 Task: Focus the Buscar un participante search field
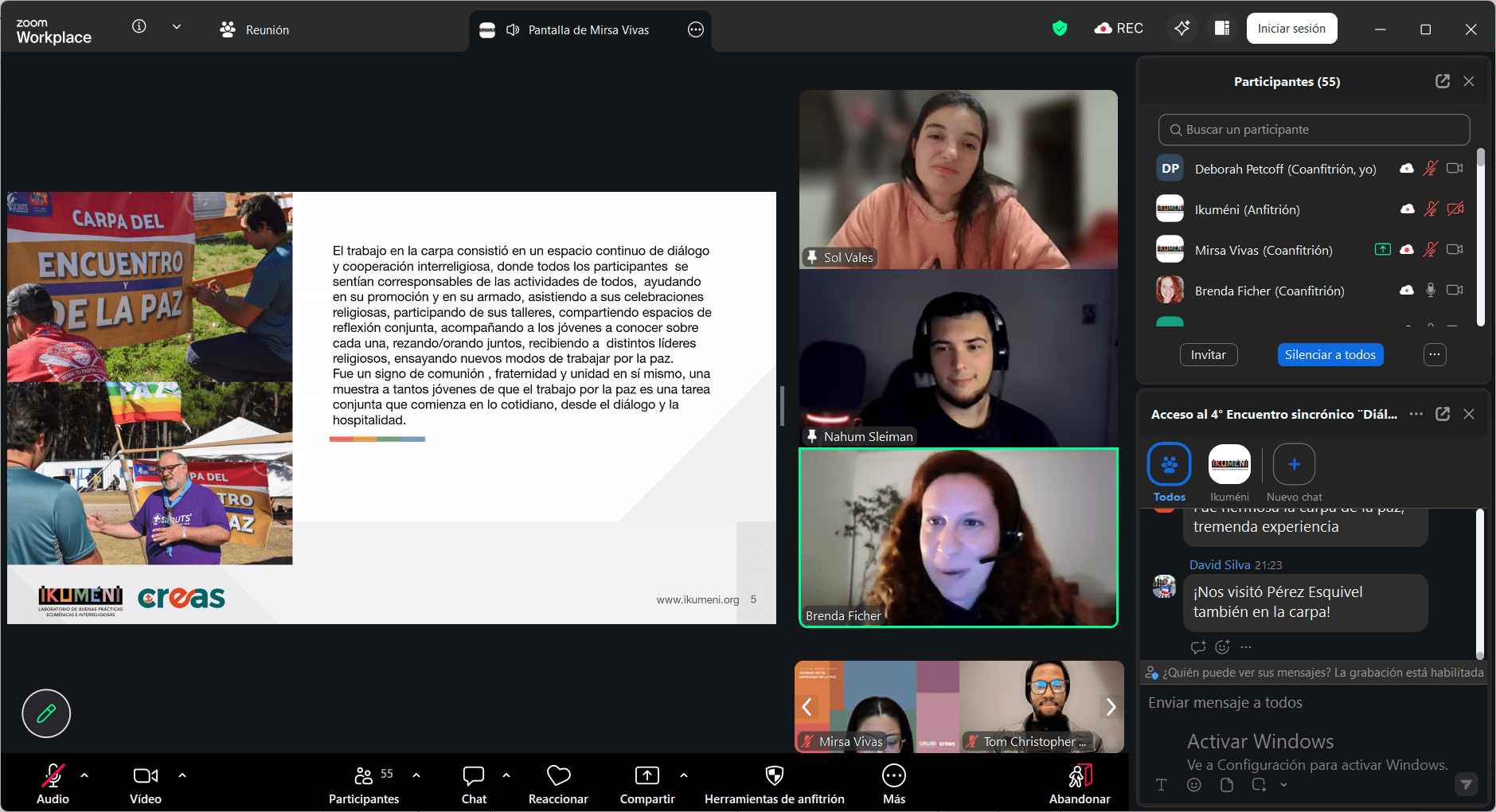coord(1314,130)
